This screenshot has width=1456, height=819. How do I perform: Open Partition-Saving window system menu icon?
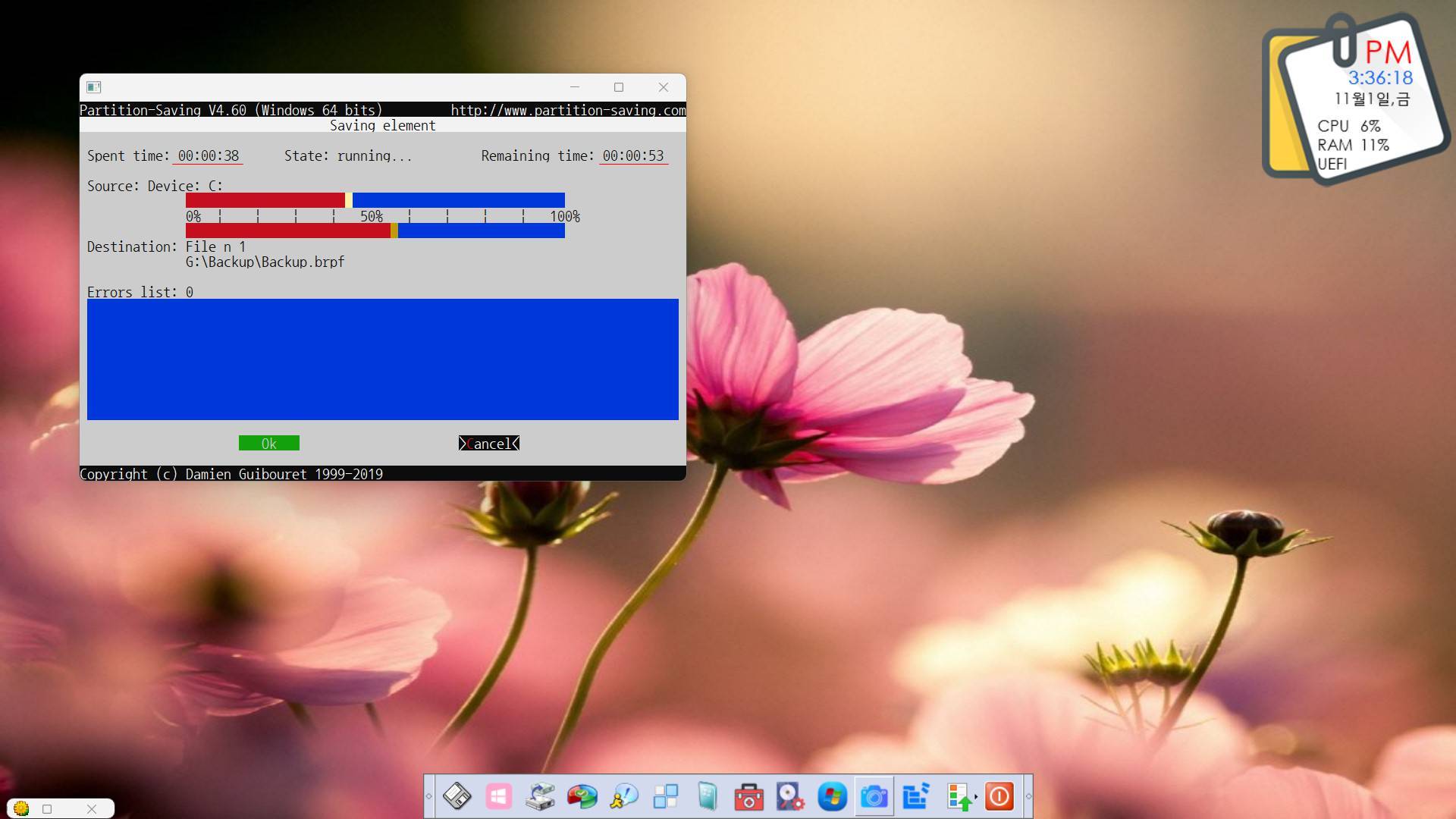94,87
